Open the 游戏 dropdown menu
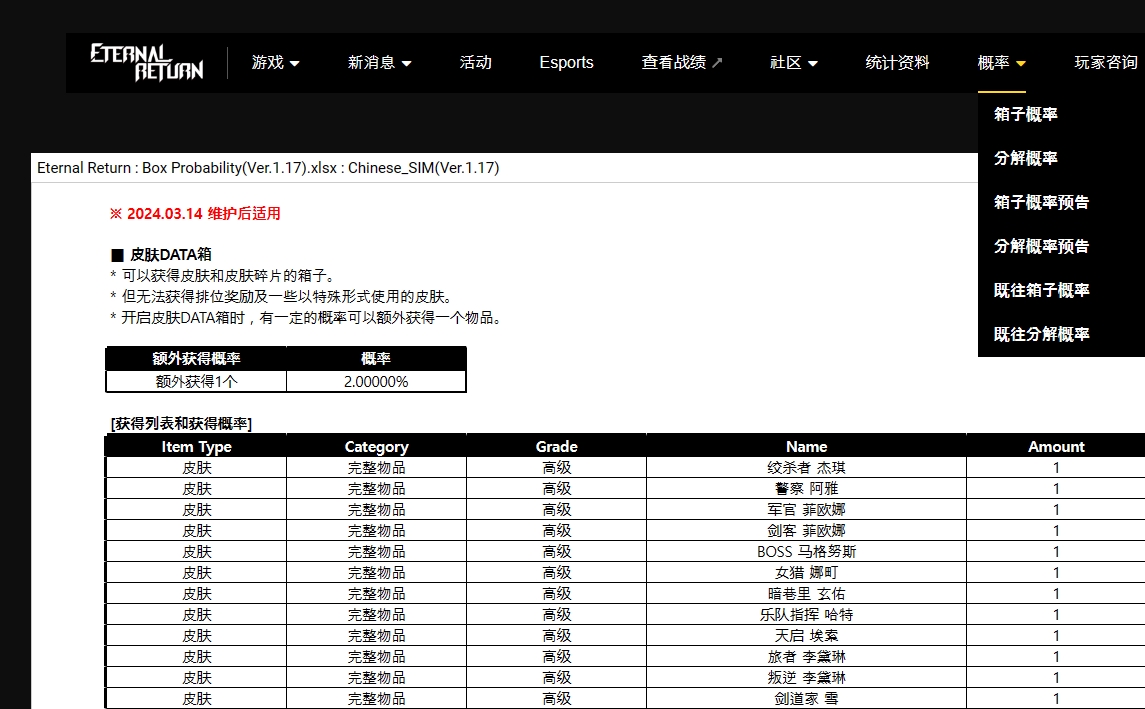 click(x=275, y=63)
